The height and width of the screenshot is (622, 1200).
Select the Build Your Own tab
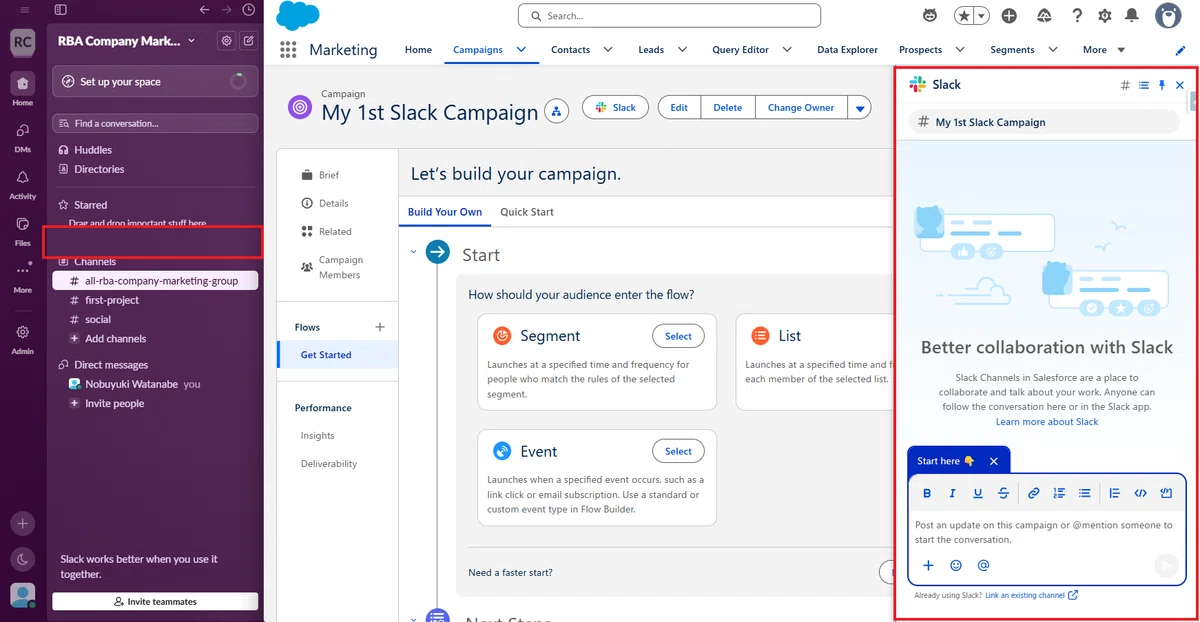[x=445, y=212]
